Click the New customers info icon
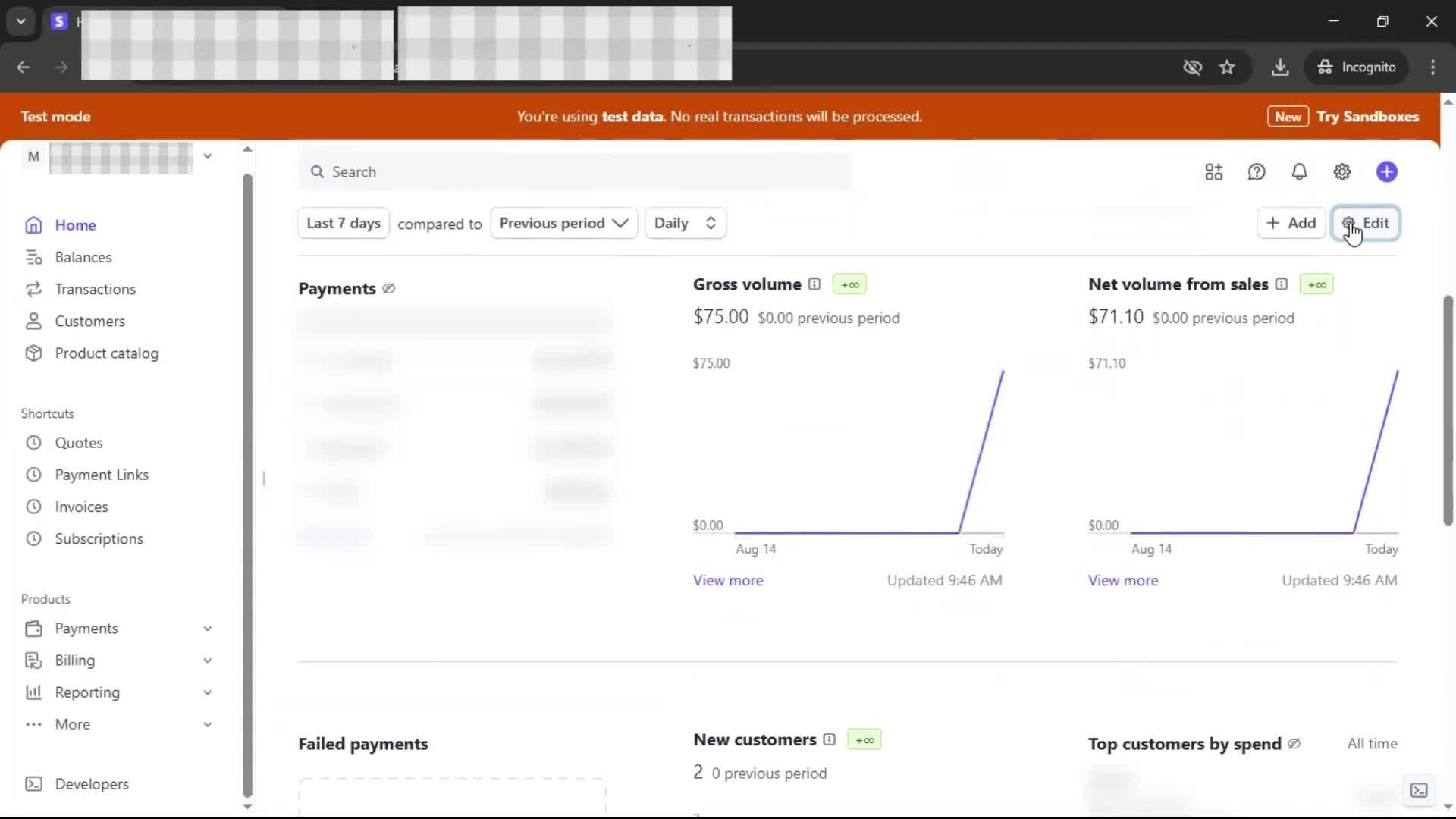 (x=829, y=739)
